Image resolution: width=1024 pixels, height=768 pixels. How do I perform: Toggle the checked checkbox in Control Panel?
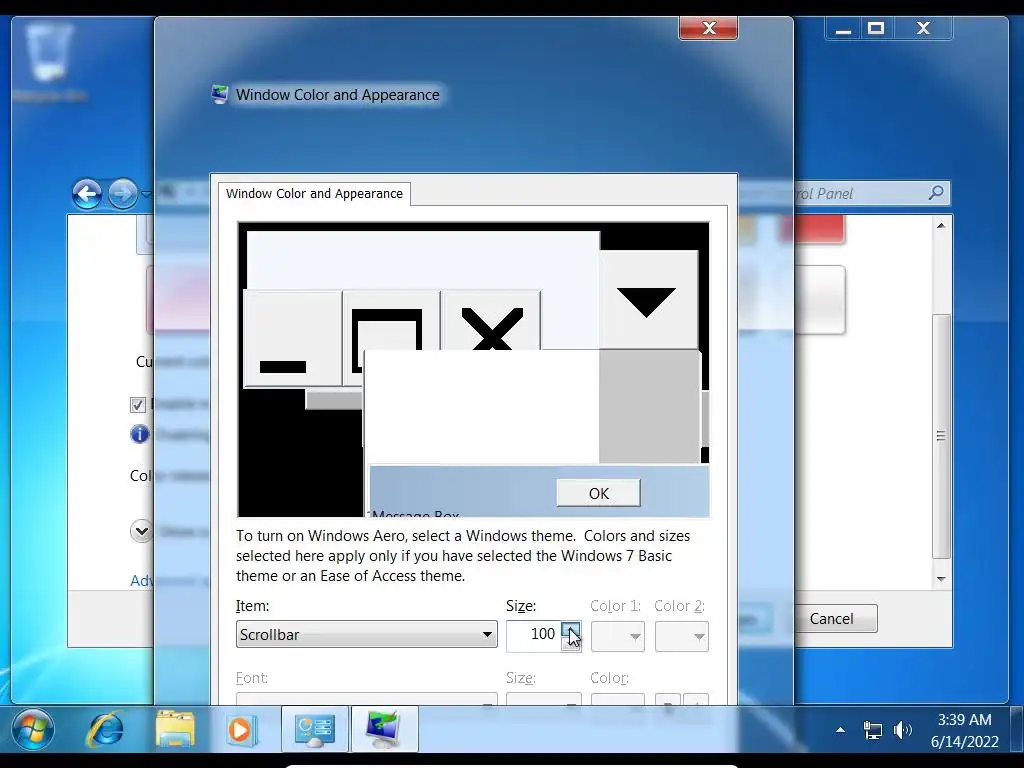point(137,405)
